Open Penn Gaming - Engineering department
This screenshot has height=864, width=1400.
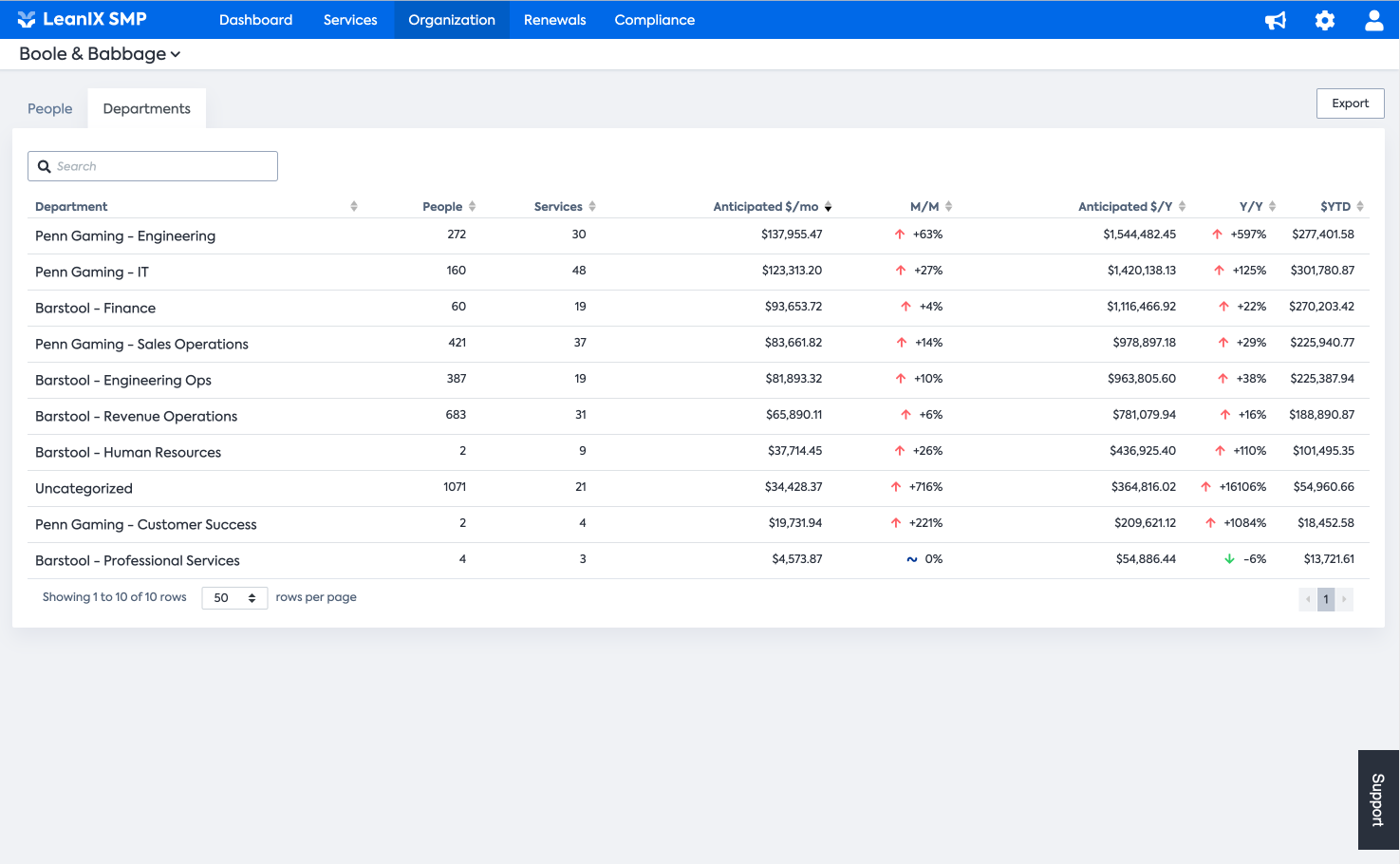click(x=125, y=235)
